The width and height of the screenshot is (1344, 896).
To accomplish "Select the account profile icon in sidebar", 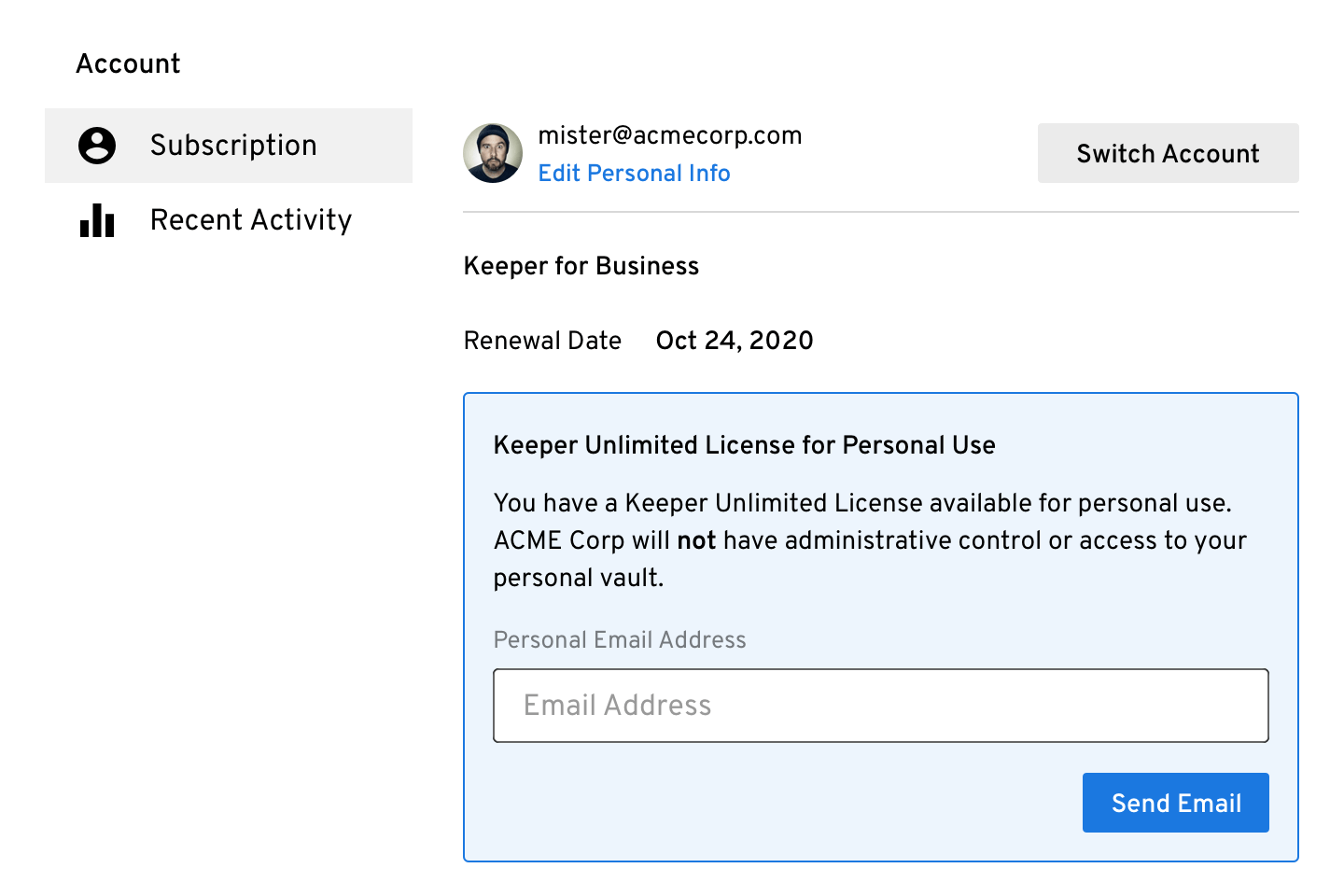I will tap(96, 146).
